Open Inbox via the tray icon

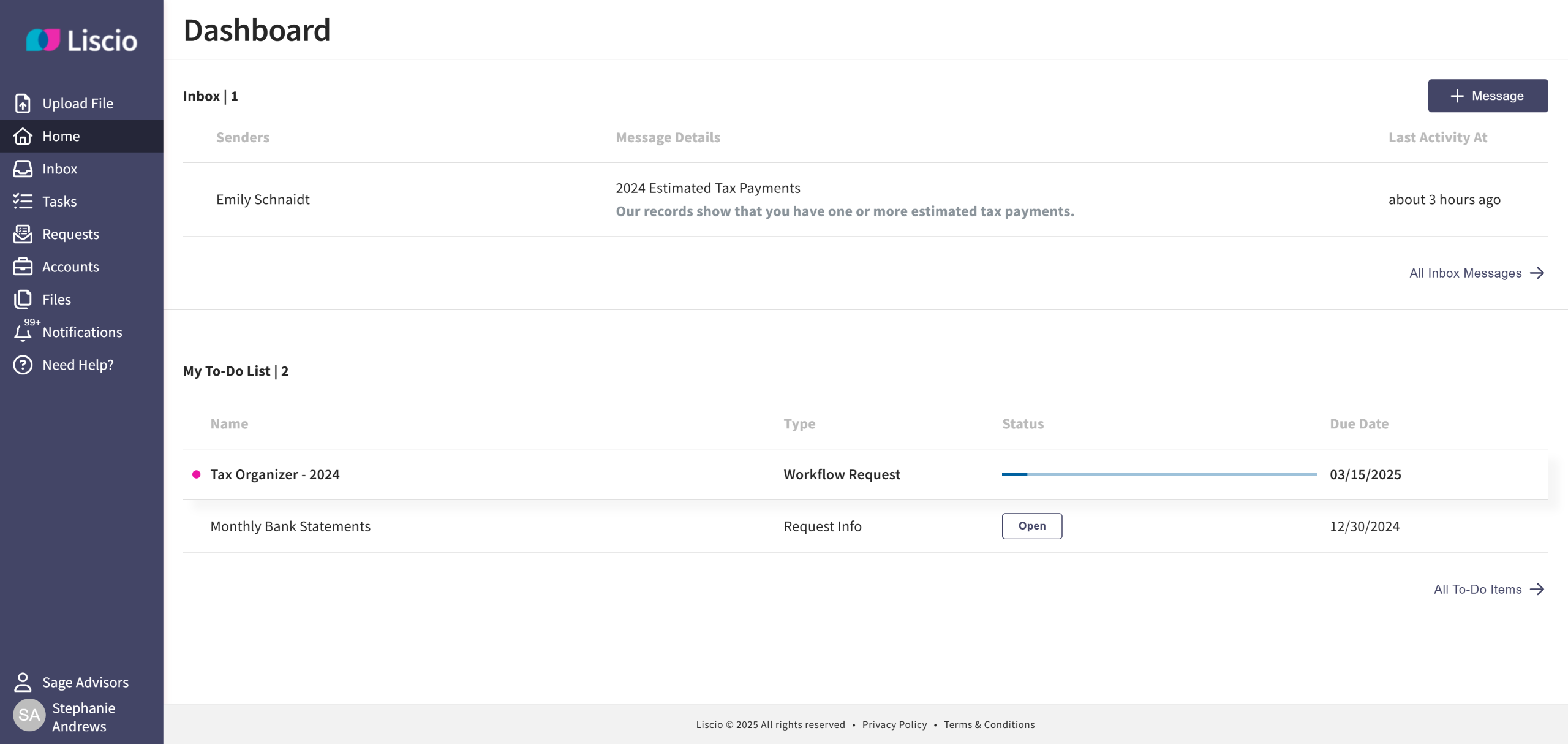coord(23,169)
